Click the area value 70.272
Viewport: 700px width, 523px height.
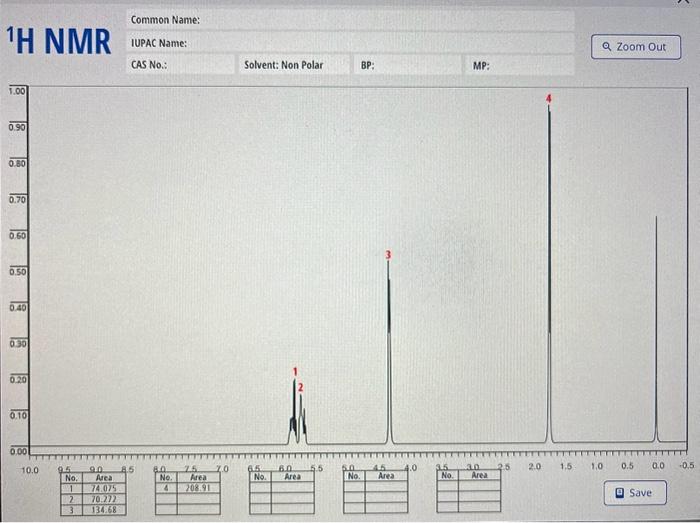pos(104,499)
